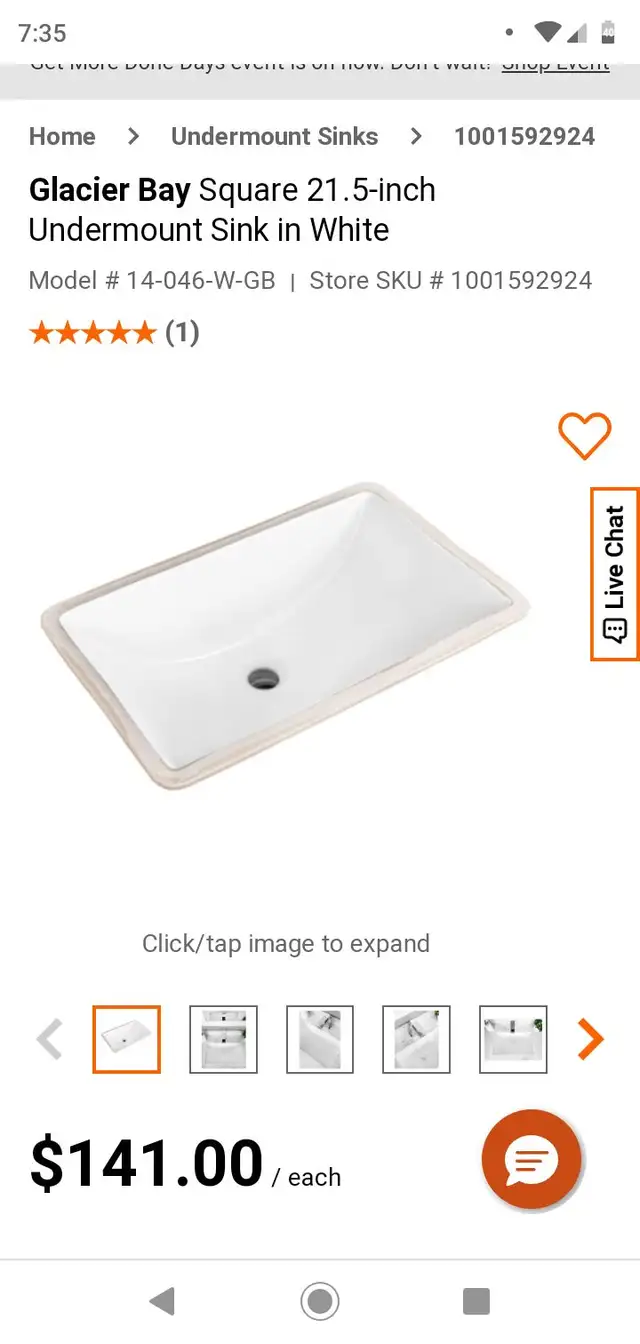This screenshot has width=640, height=1344.
Task: Select the second product thumbnail
Action: [223, 1039]
